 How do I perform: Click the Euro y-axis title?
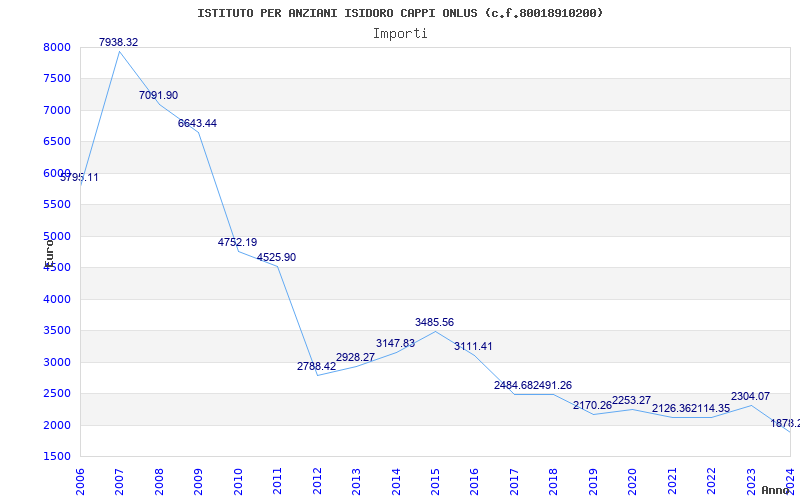click(x=49, y=252)
